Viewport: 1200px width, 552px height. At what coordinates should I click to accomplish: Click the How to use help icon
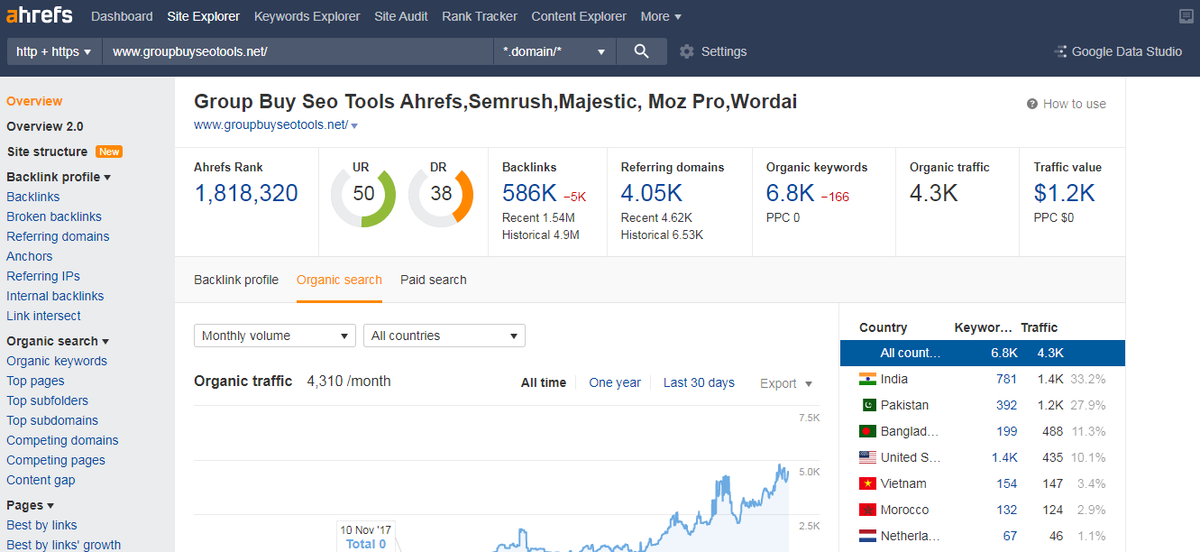tap(1032, 104)
